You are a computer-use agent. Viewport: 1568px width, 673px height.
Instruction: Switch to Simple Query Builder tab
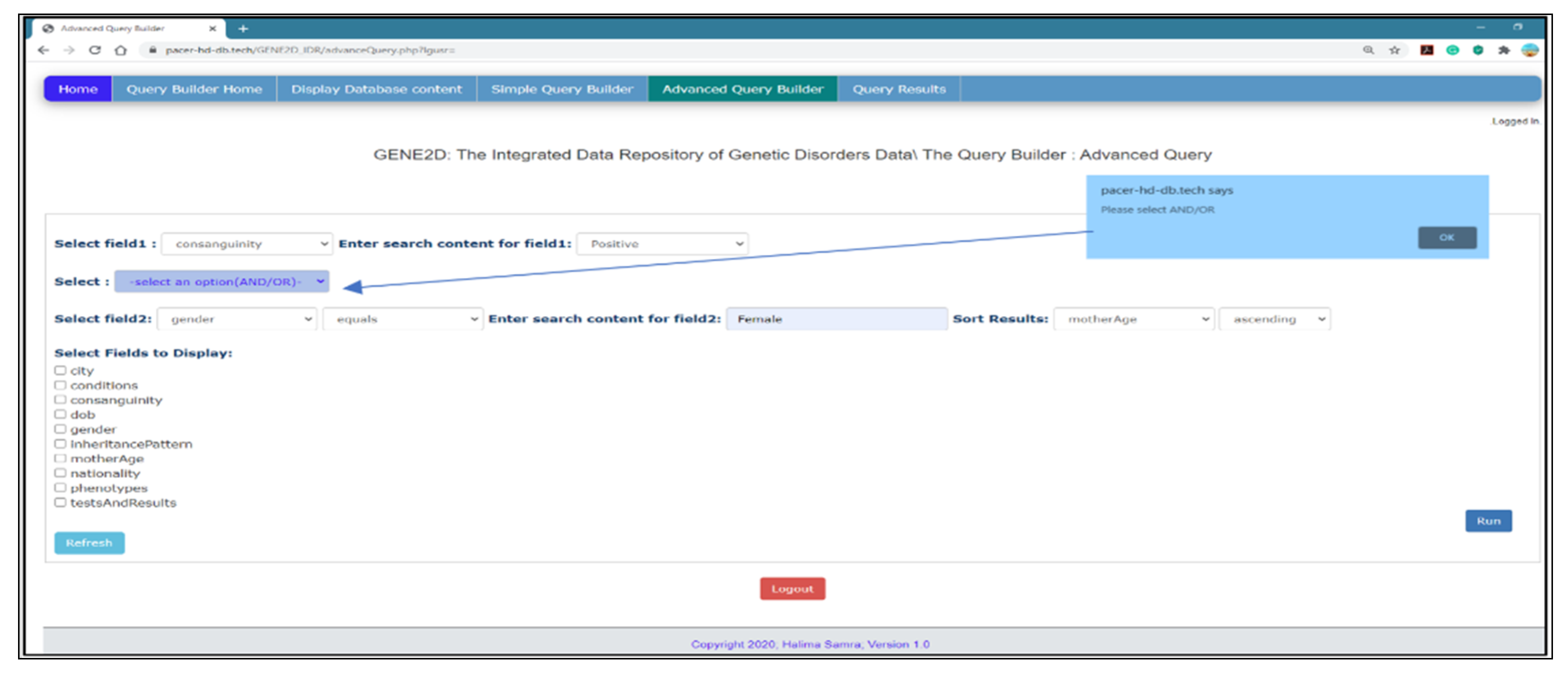coord(561,89)
